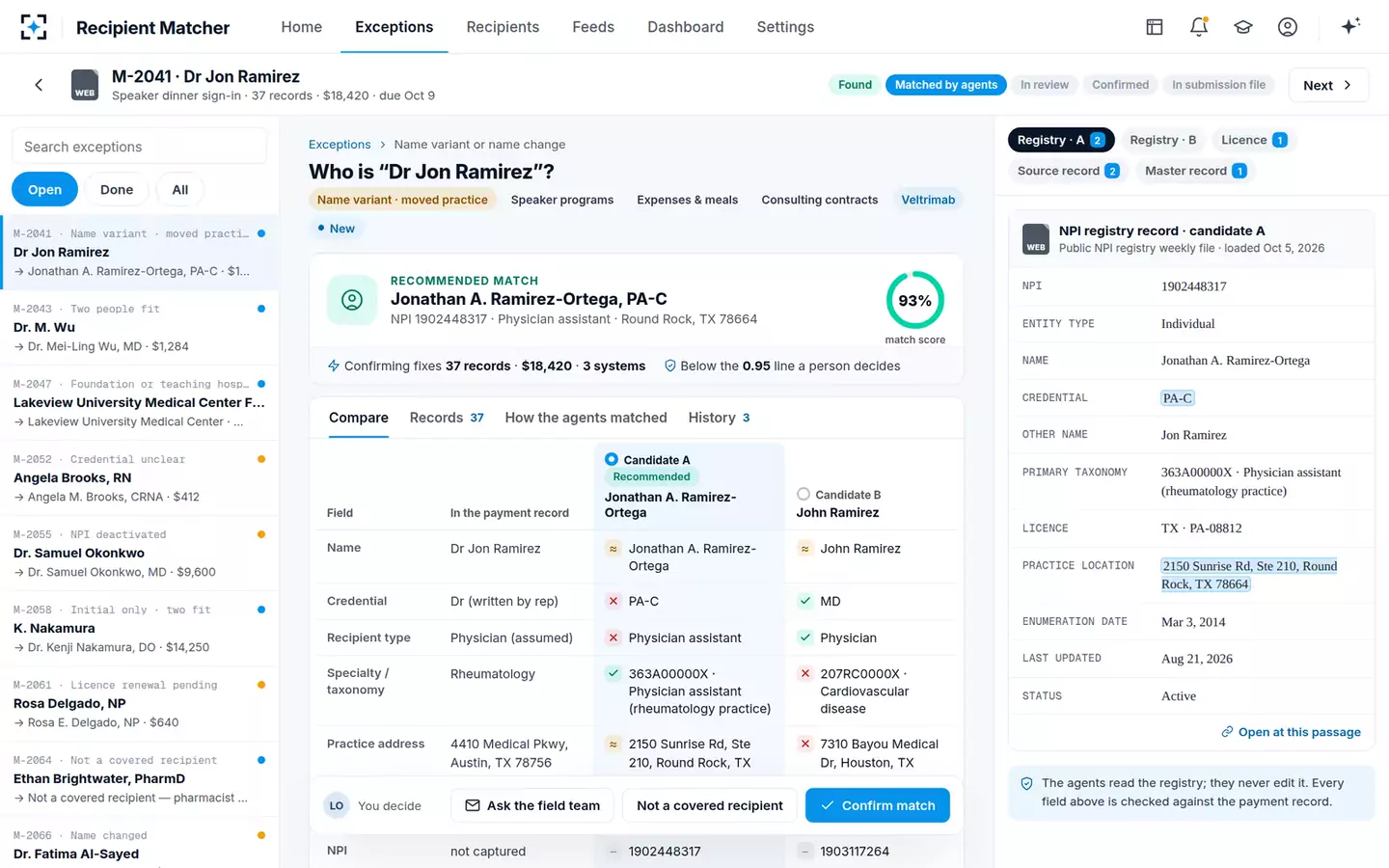Open the user profile icon
This screenshot has height=868, width=1389.
pos(1288,27)
